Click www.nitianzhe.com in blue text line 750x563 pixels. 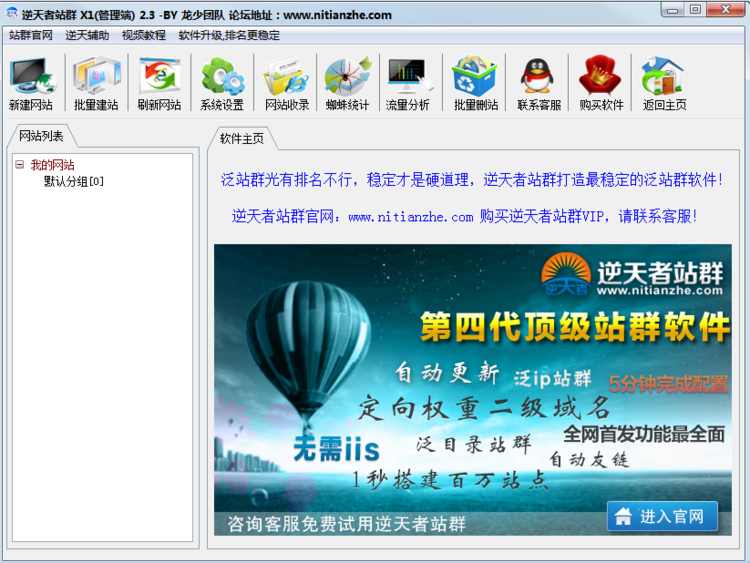click(x=410, y=217)
